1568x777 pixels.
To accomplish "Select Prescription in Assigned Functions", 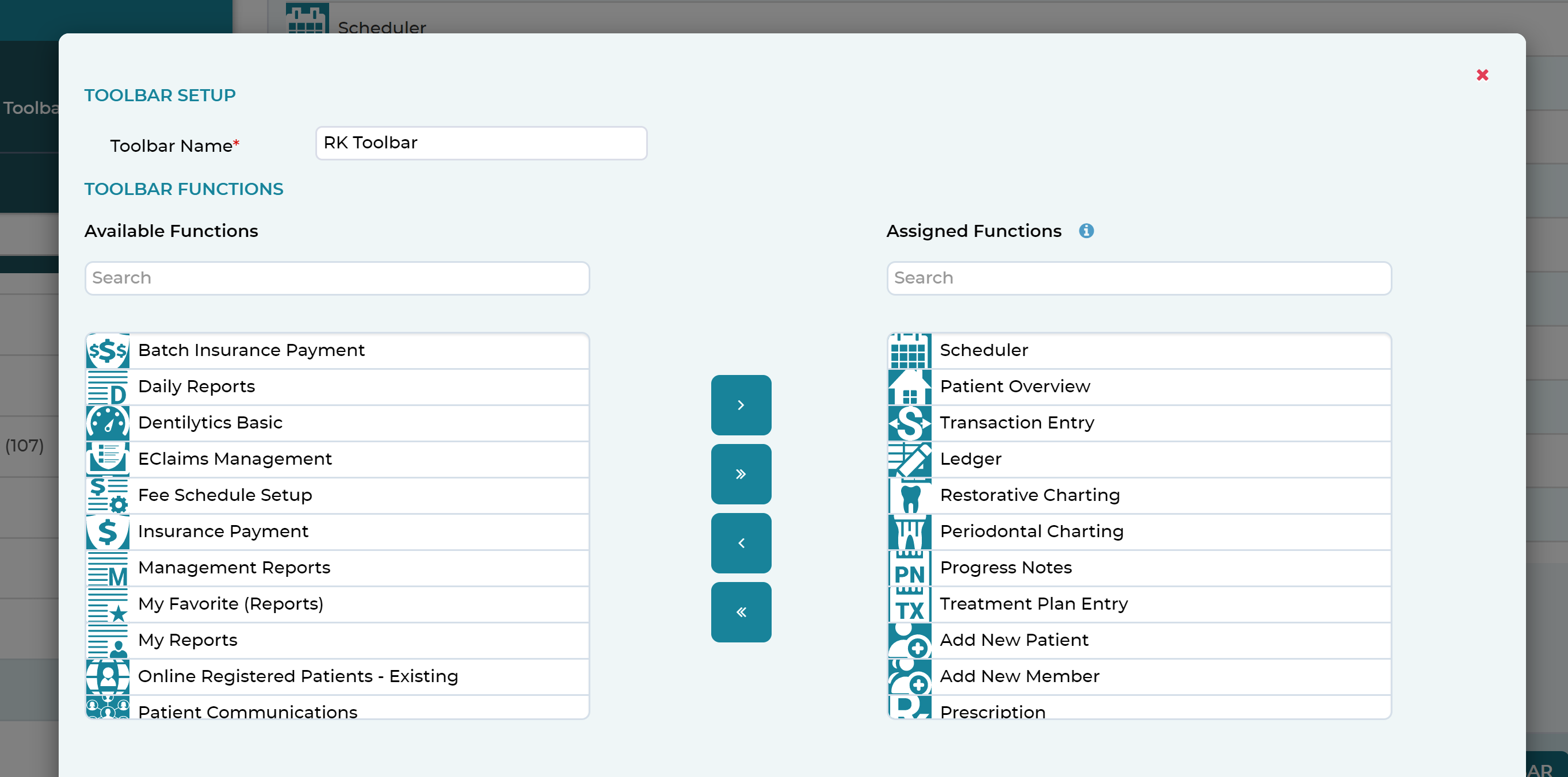I will click(x=1139, y=707).
